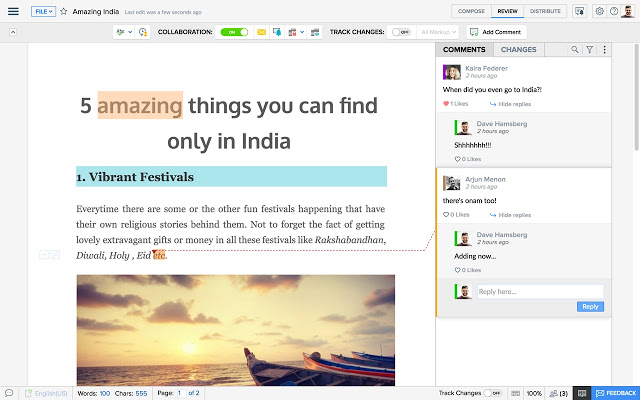Viewport: 640px width, 400px height.
Task: Click the highlighted word 'amazing' in the title
Action: tap(140, 105)
